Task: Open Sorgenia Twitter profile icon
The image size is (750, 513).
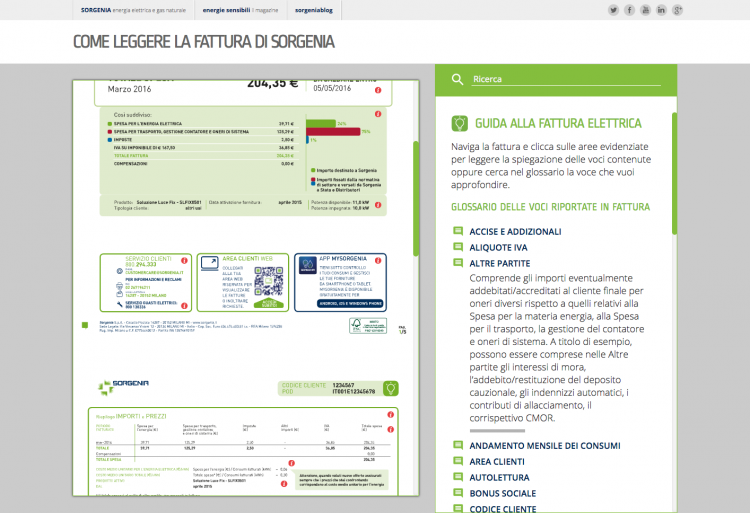Action: [x=613, y=10]
